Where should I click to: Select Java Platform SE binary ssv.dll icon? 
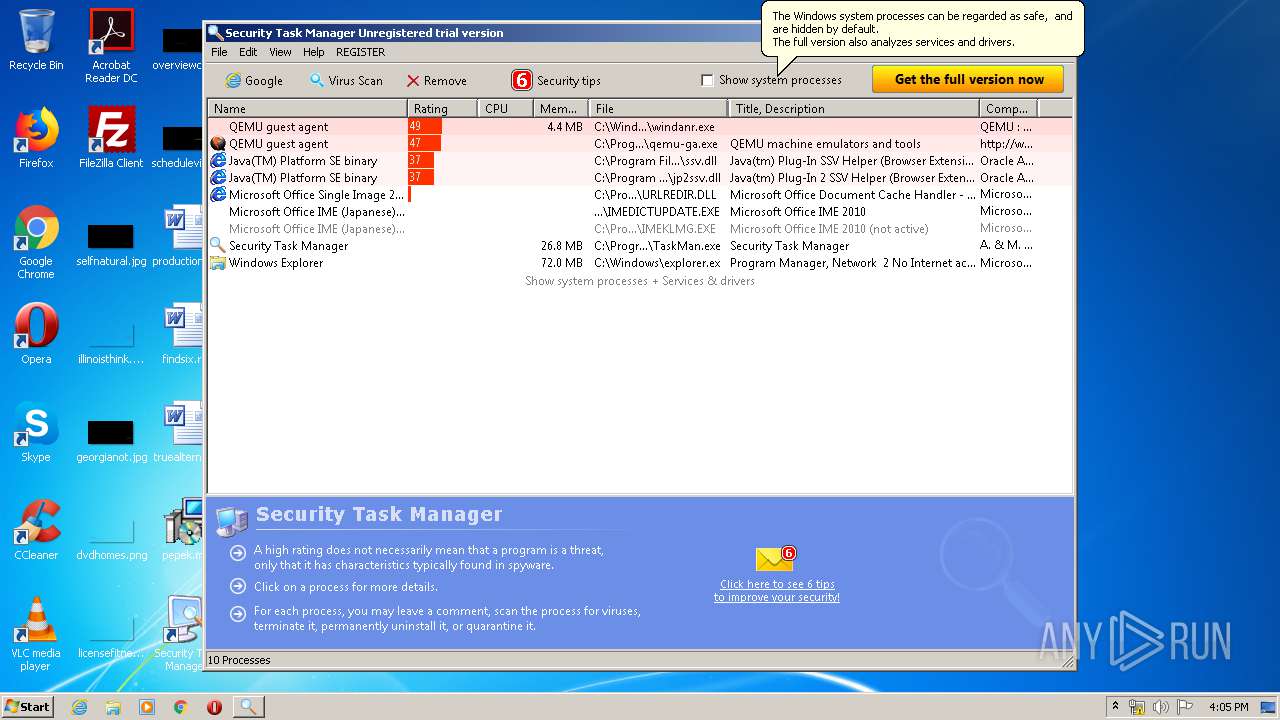217,161
